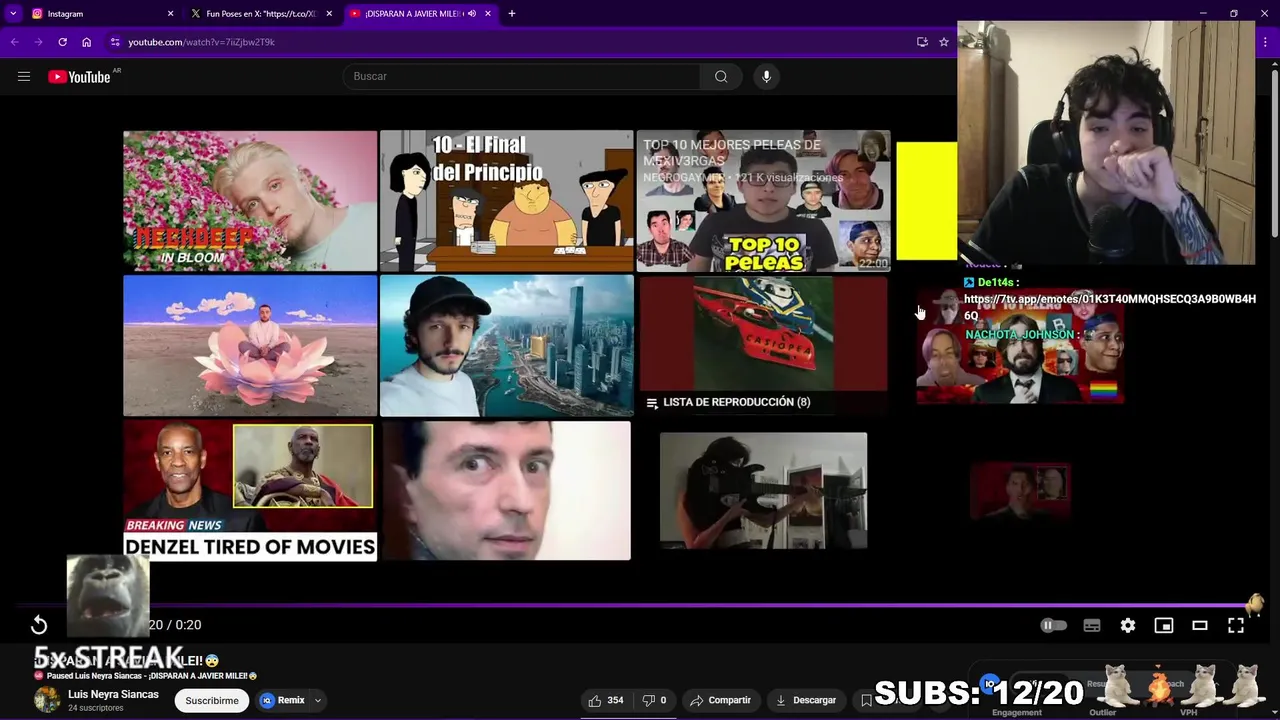This screenshot has width=1280, height=720.
Task: Click the youtube.com address bar URL
Action: point(201,42)
